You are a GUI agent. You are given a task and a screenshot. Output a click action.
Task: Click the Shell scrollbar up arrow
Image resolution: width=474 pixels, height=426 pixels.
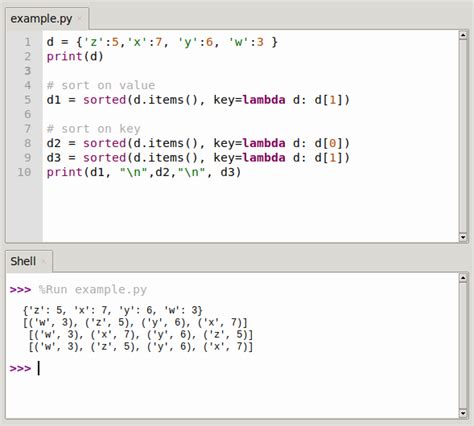(463, 278)
